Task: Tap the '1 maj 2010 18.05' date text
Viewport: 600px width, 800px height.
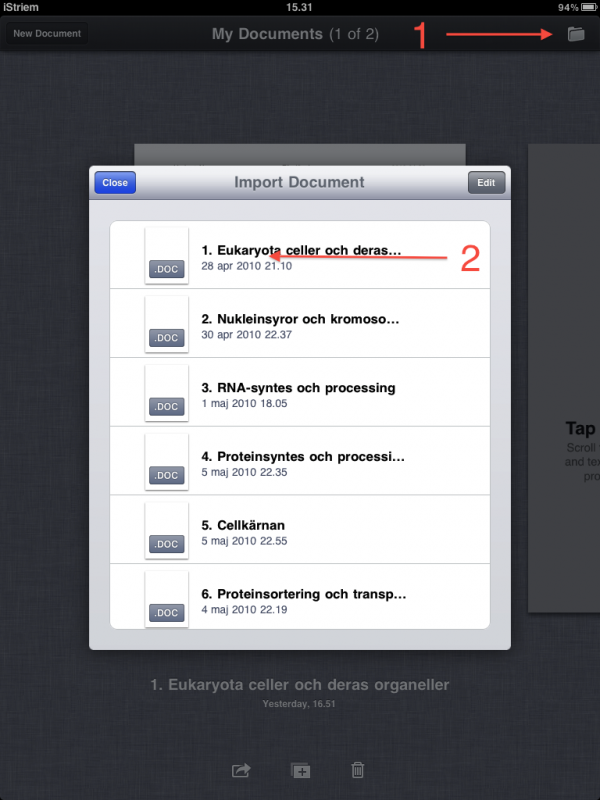Action: pyautogui.click(x=244, y=404)
